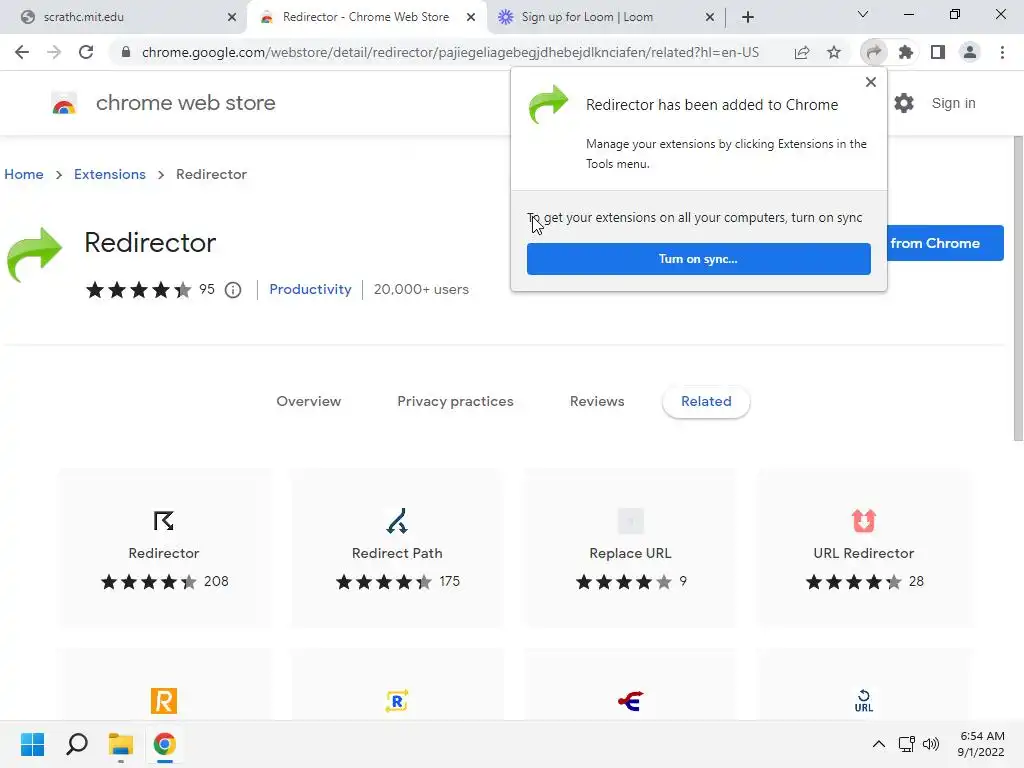Switch to the scrathc.mit.edu browser tab
Screen dimensions: 1024x768
click(x=121, y=17)
